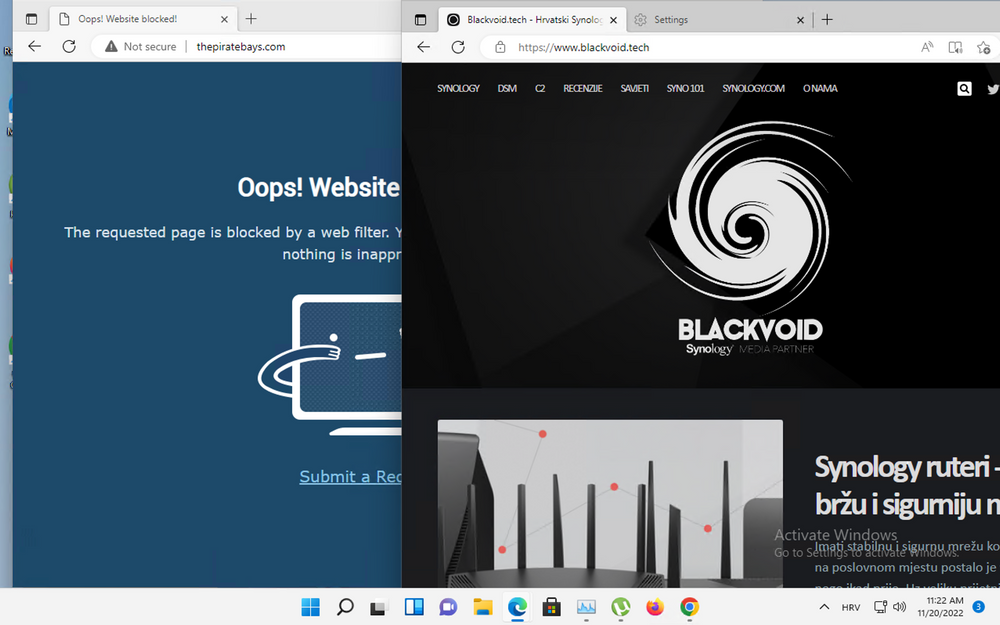Go back in the Blackvoid.tech window

click(423, 47)
